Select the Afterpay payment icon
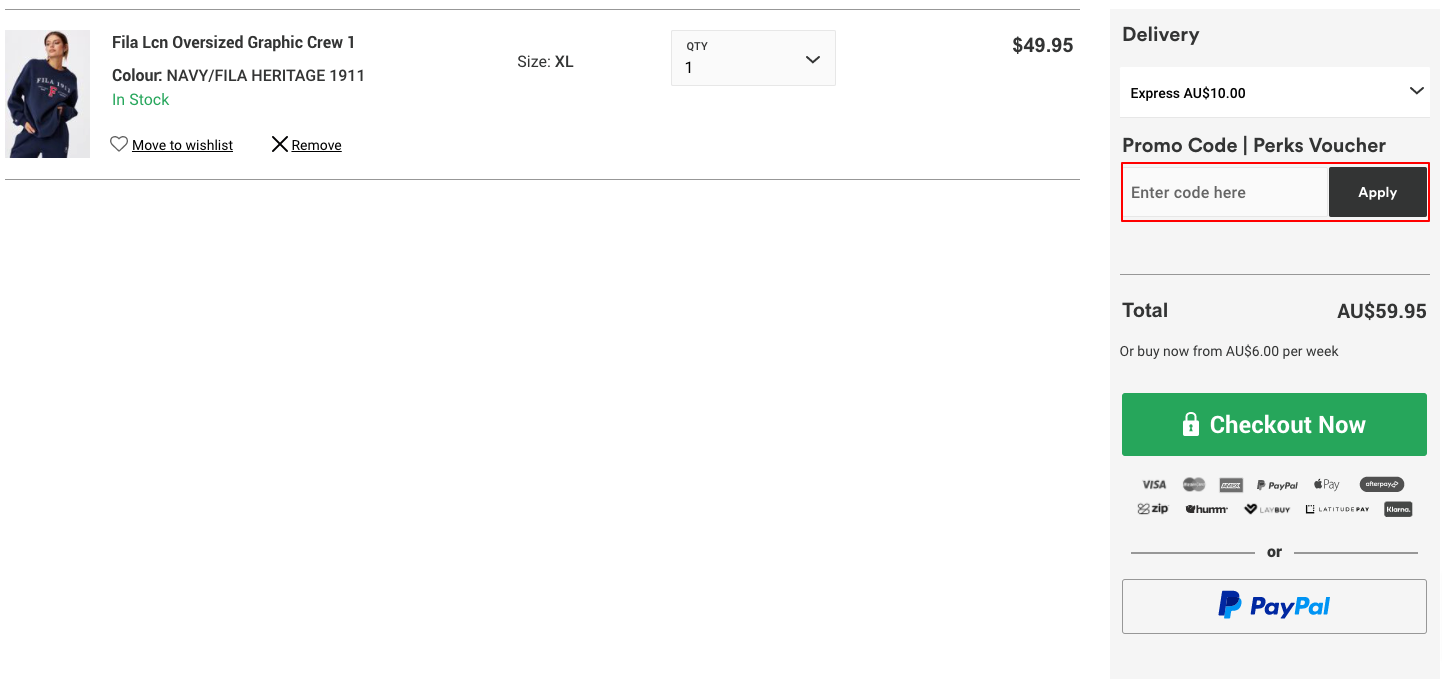 pos(1381,484)
